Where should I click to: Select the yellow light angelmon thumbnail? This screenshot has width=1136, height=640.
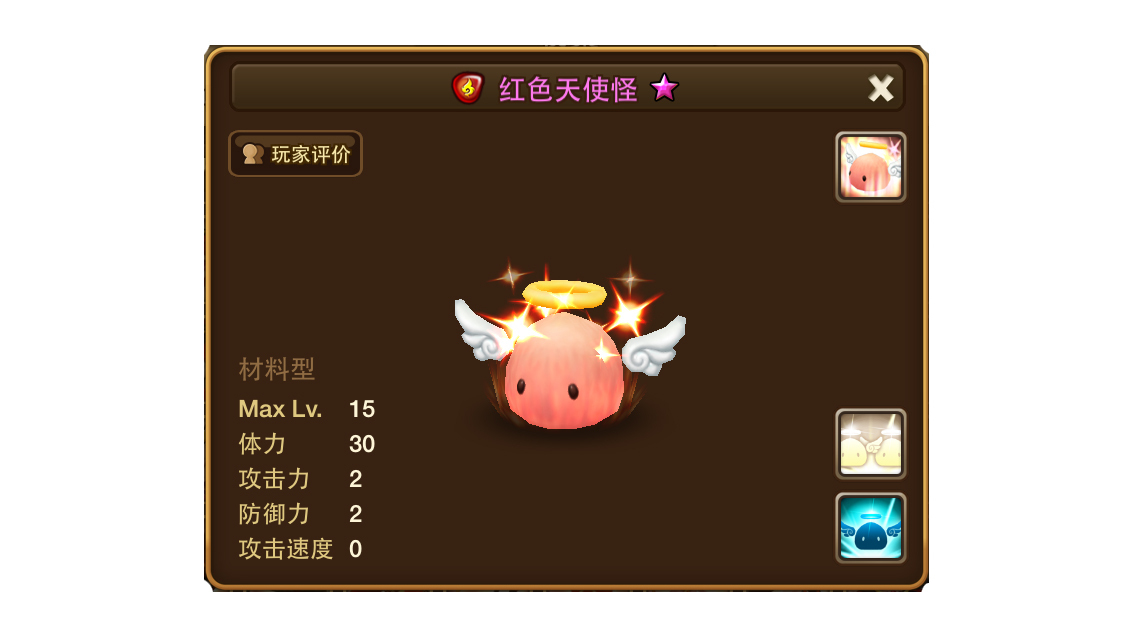(870, 444)
